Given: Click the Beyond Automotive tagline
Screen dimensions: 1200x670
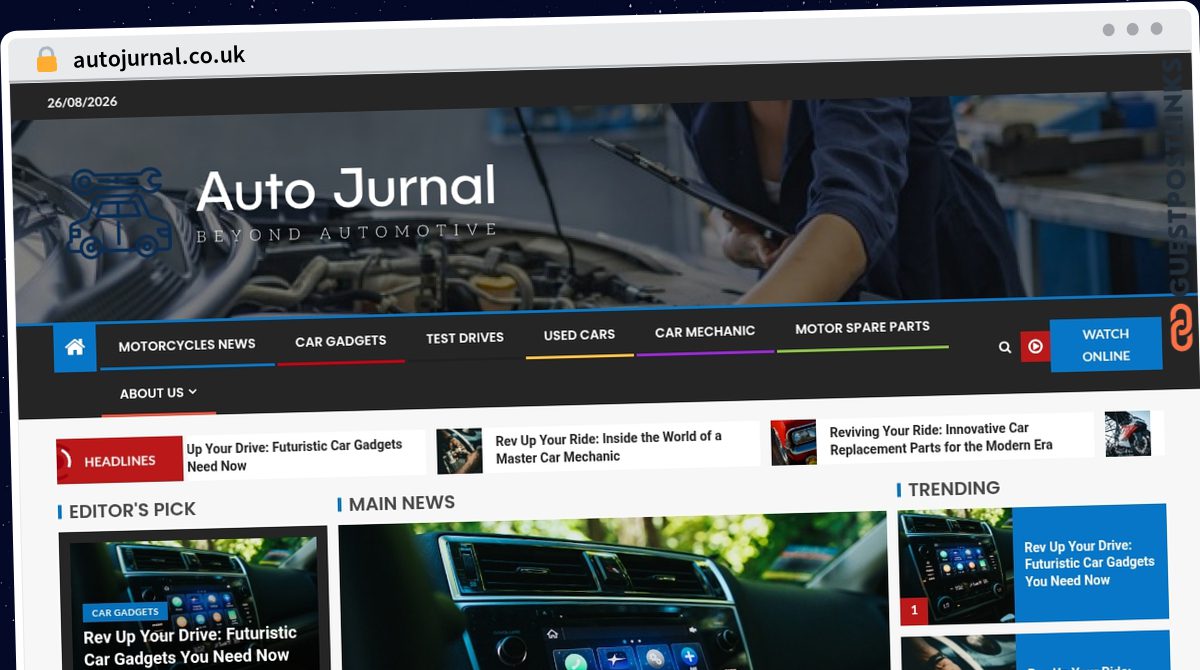Looking at the screenshot, I should tap(346, 233).
